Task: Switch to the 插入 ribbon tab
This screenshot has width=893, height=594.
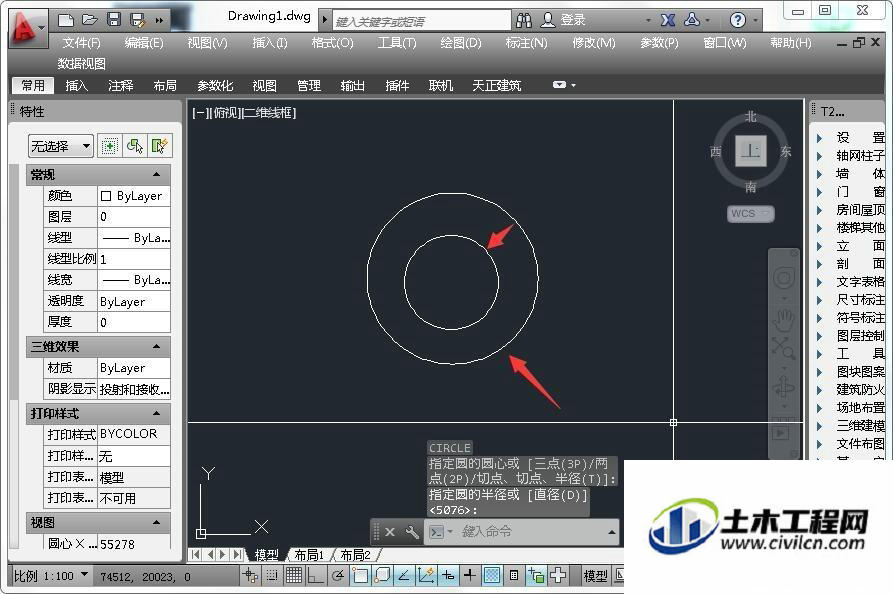Action: [x=76, y=85]
